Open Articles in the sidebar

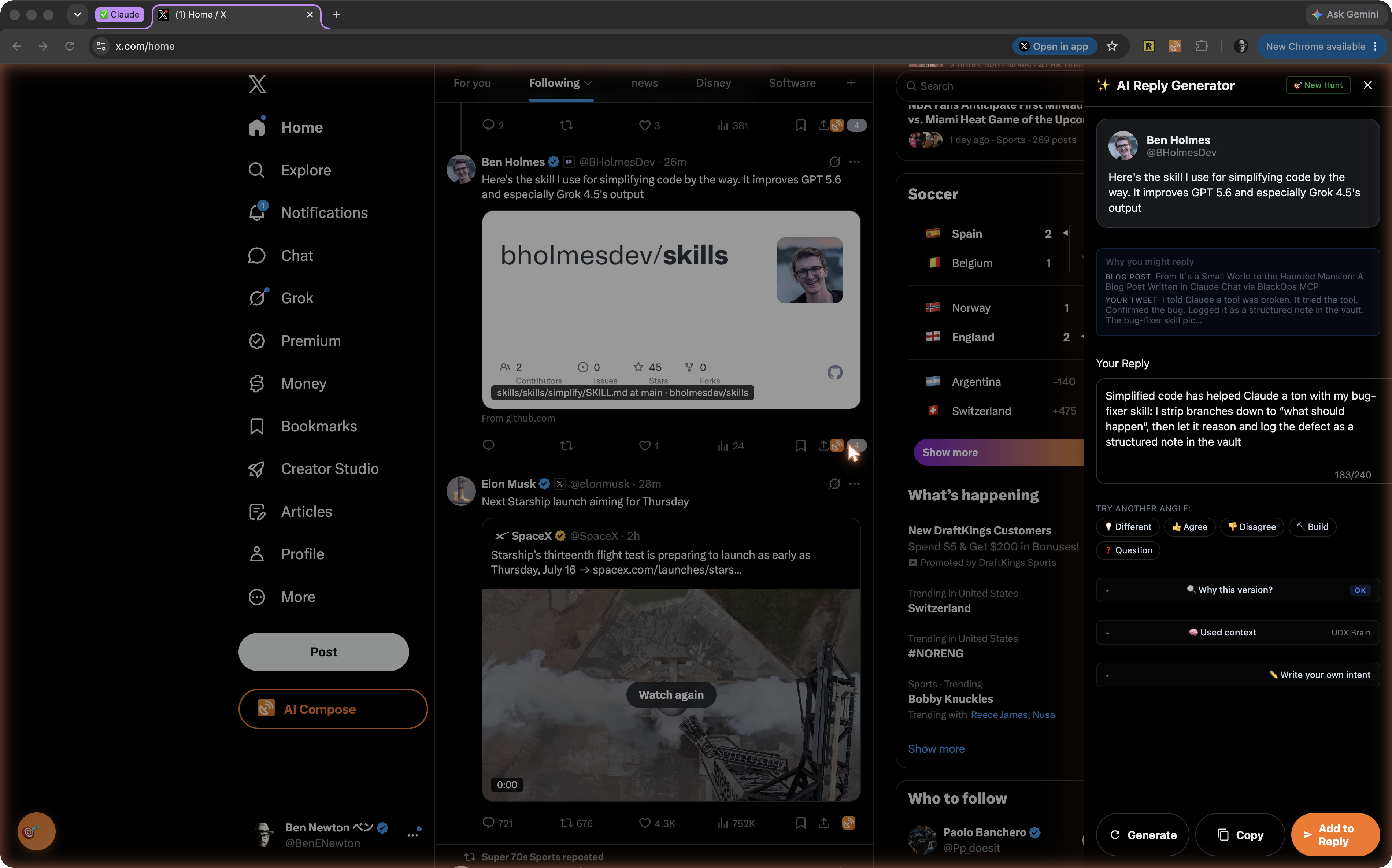coord(289,512)
